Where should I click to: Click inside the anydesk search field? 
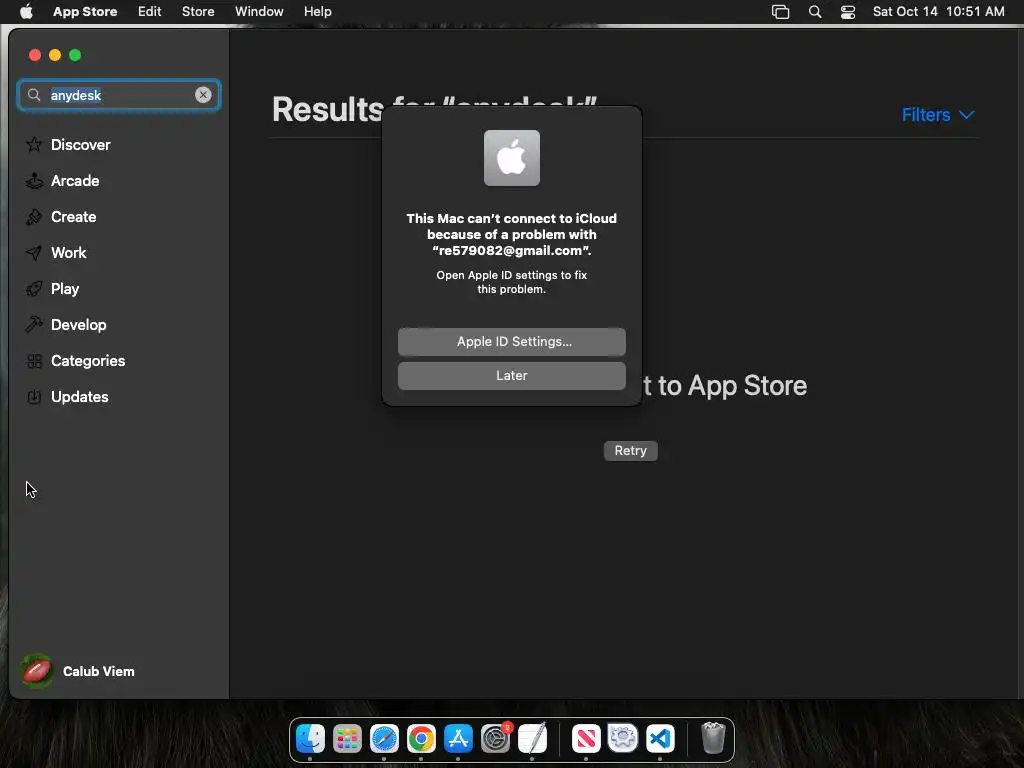(x=119, y=95)
